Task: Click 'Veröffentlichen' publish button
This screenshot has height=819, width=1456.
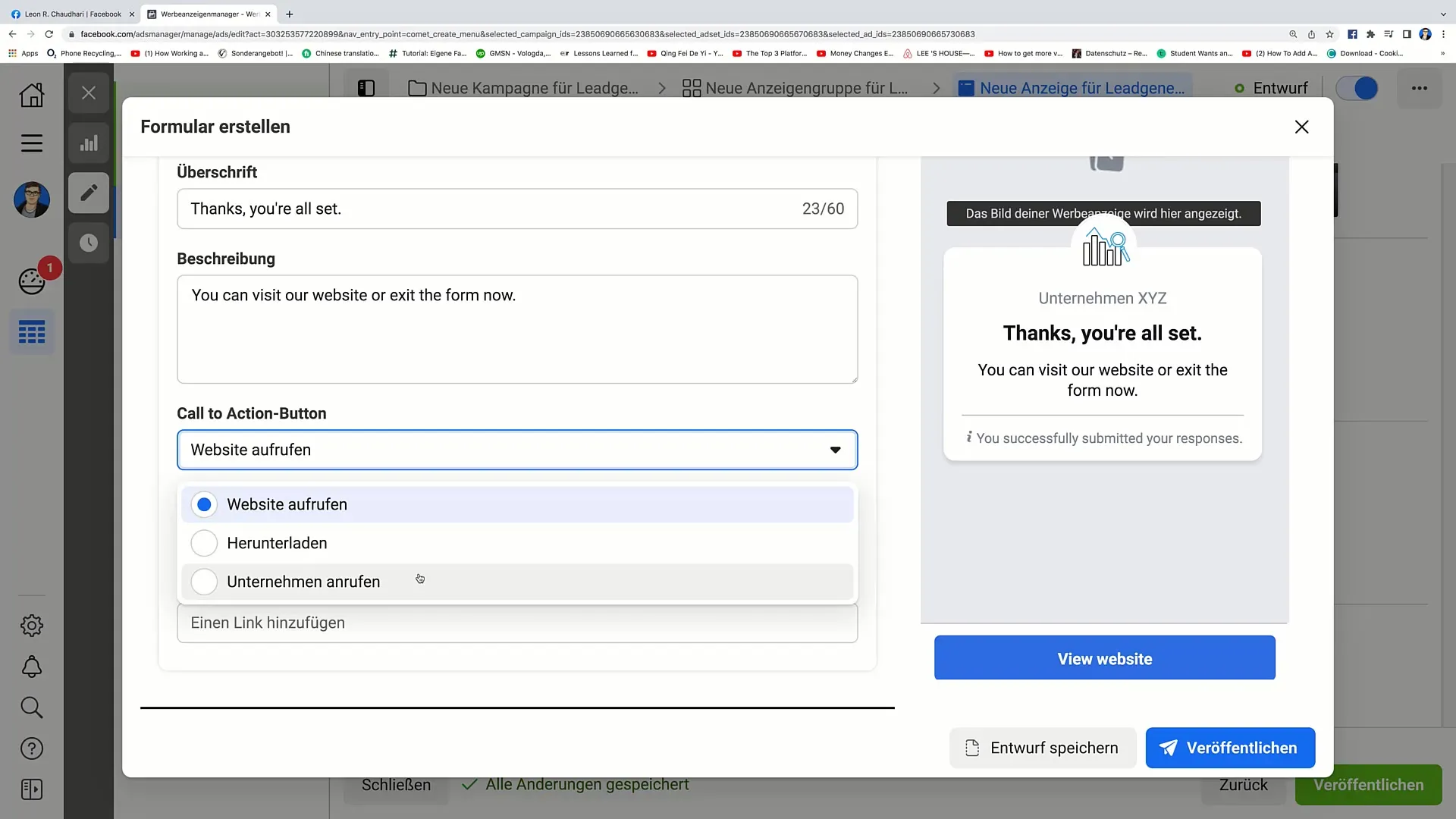Action: (1230, 748)
